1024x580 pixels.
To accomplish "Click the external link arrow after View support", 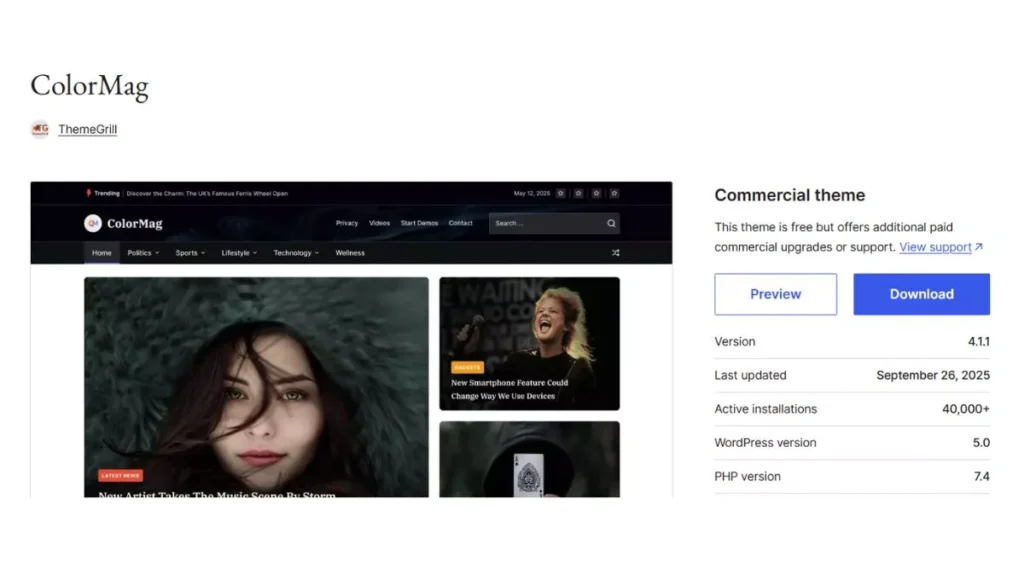I will pos(979,247).
